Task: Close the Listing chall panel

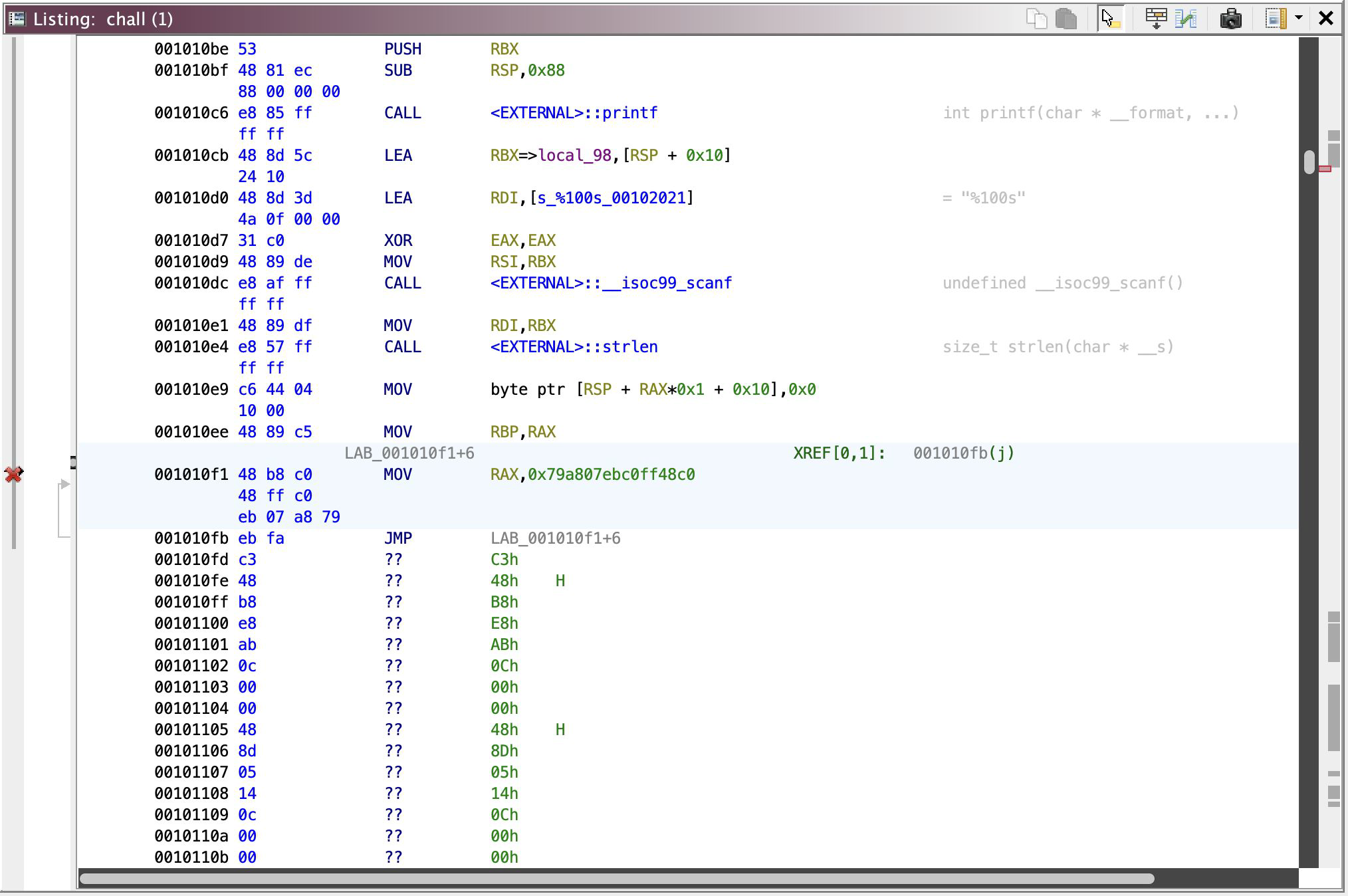Action: pyautogui.click(x=1326, y=19)
